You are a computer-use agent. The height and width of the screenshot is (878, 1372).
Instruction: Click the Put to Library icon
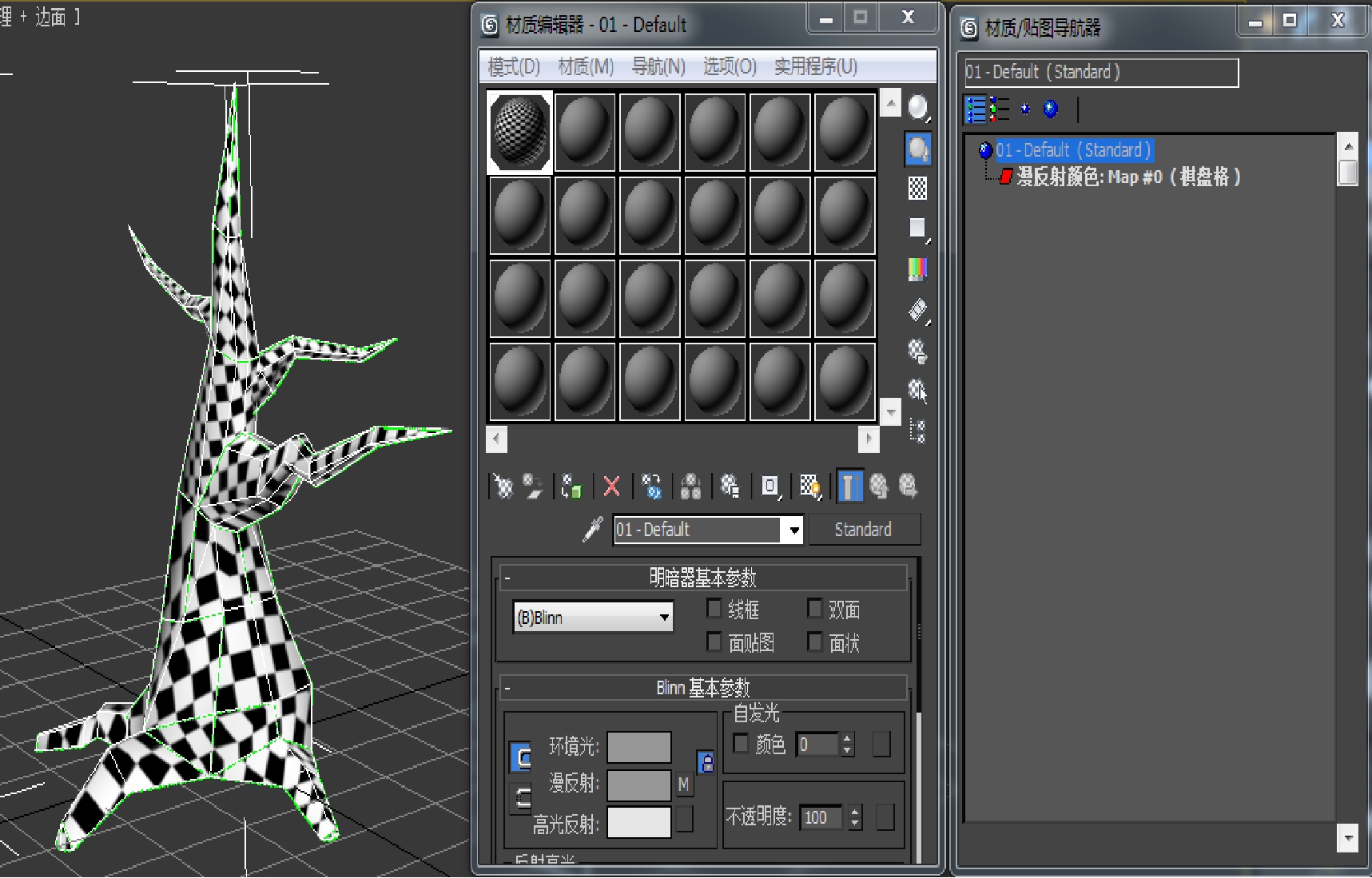pos(730,487)
